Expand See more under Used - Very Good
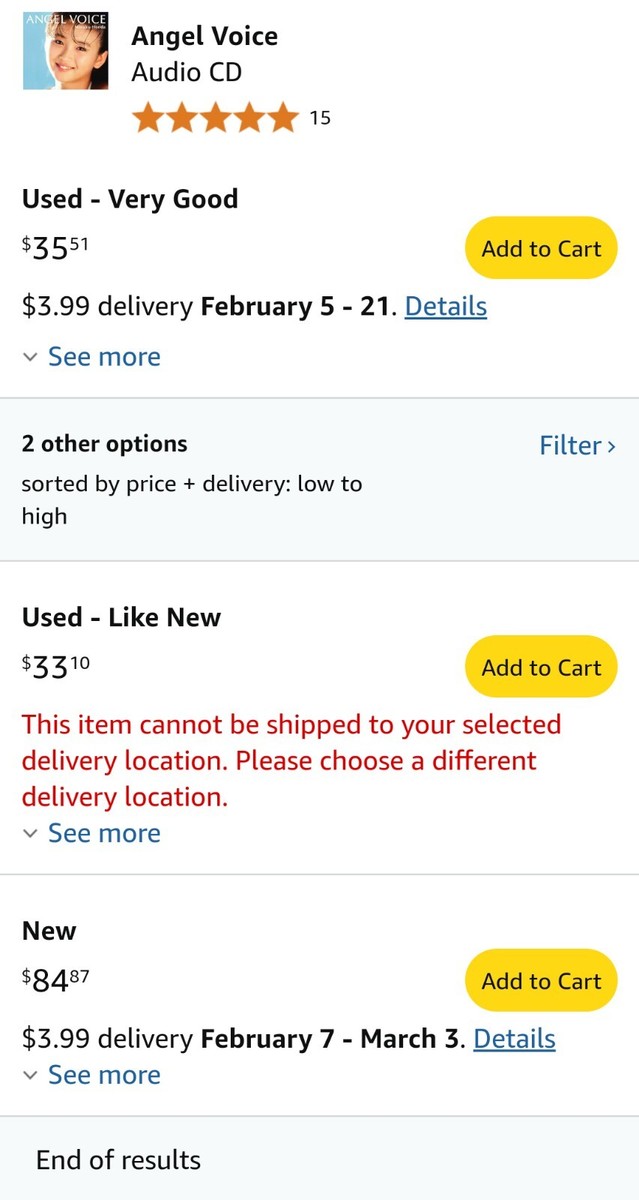Viewport: 639px width, 1200px height. [103, 357]
